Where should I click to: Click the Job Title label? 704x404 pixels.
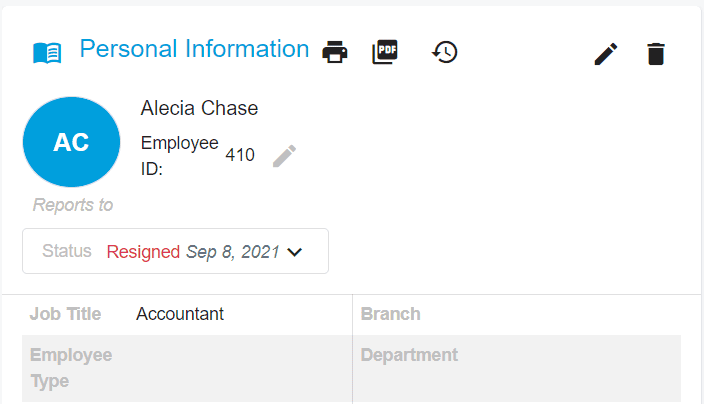[66, 314]
